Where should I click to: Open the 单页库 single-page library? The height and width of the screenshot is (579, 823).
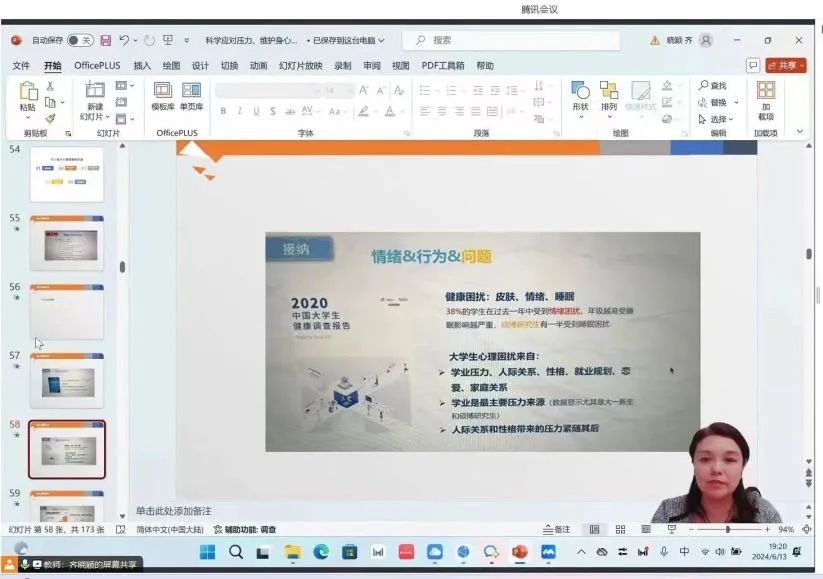192,94
